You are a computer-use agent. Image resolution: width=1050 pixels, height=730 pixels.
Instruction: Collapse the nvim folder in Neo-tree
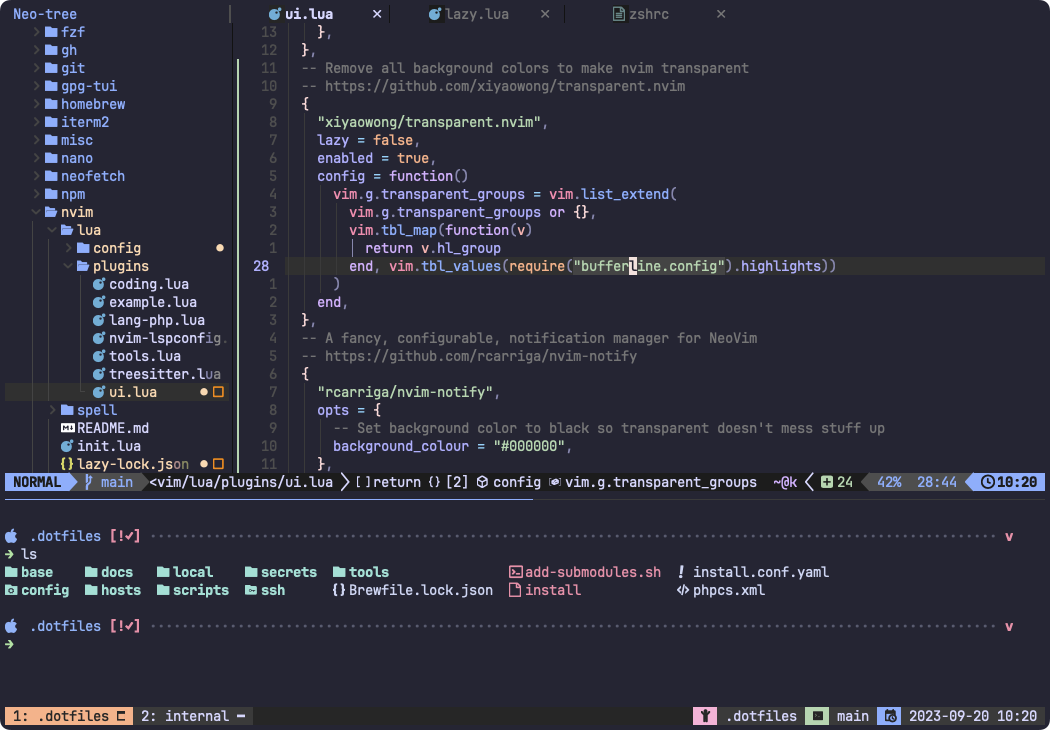tap(35, 211)
